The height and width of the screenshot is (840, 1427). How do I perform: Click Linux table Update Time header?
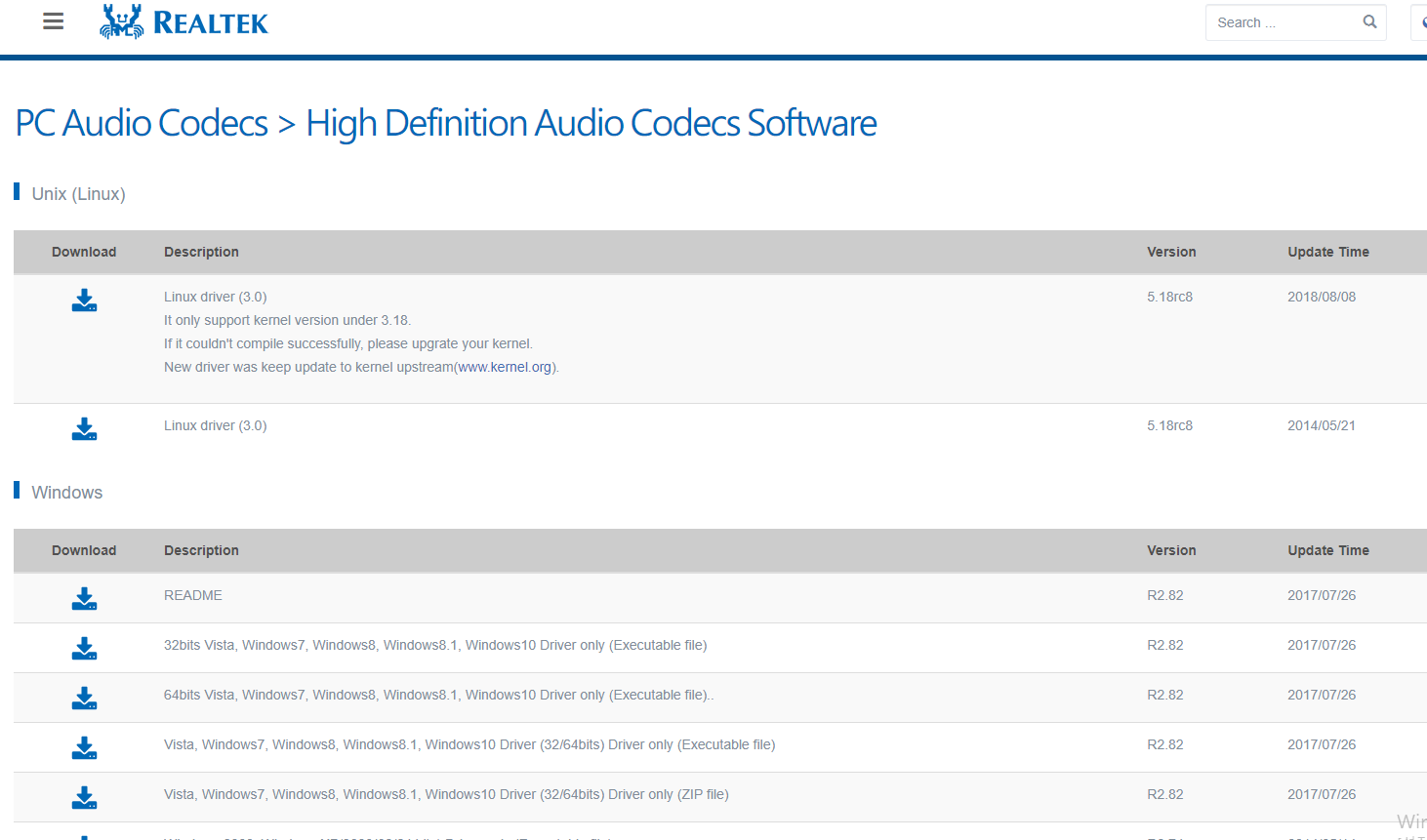(x=1328, y=252)
